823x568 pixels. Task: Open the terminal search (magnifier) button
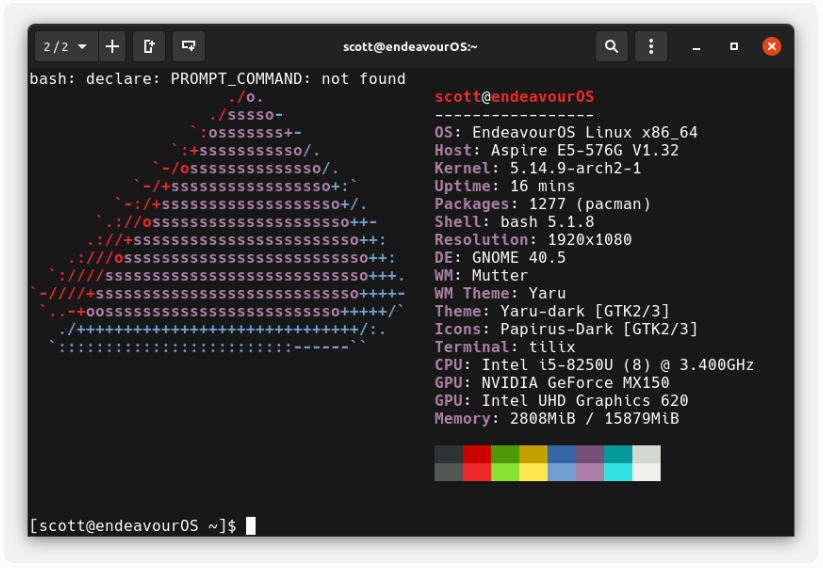pos(611,47)
